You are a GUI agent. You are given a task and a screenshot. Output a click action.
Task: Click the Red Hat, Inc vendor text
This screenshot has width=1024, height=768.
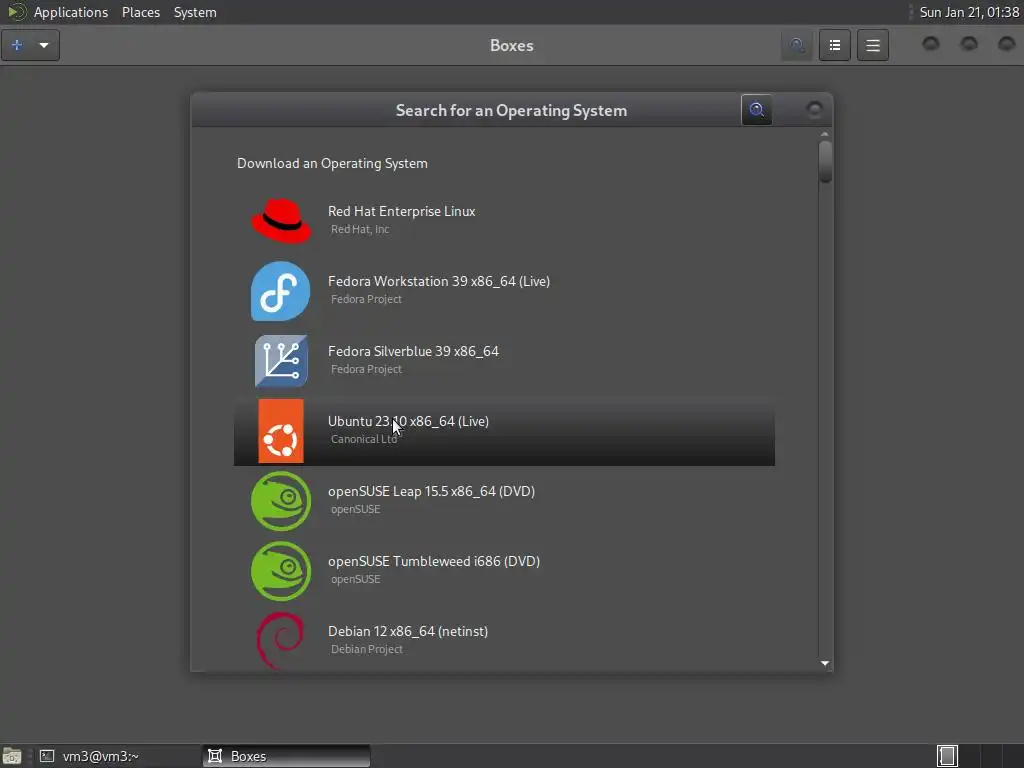[x=360, y=229]
